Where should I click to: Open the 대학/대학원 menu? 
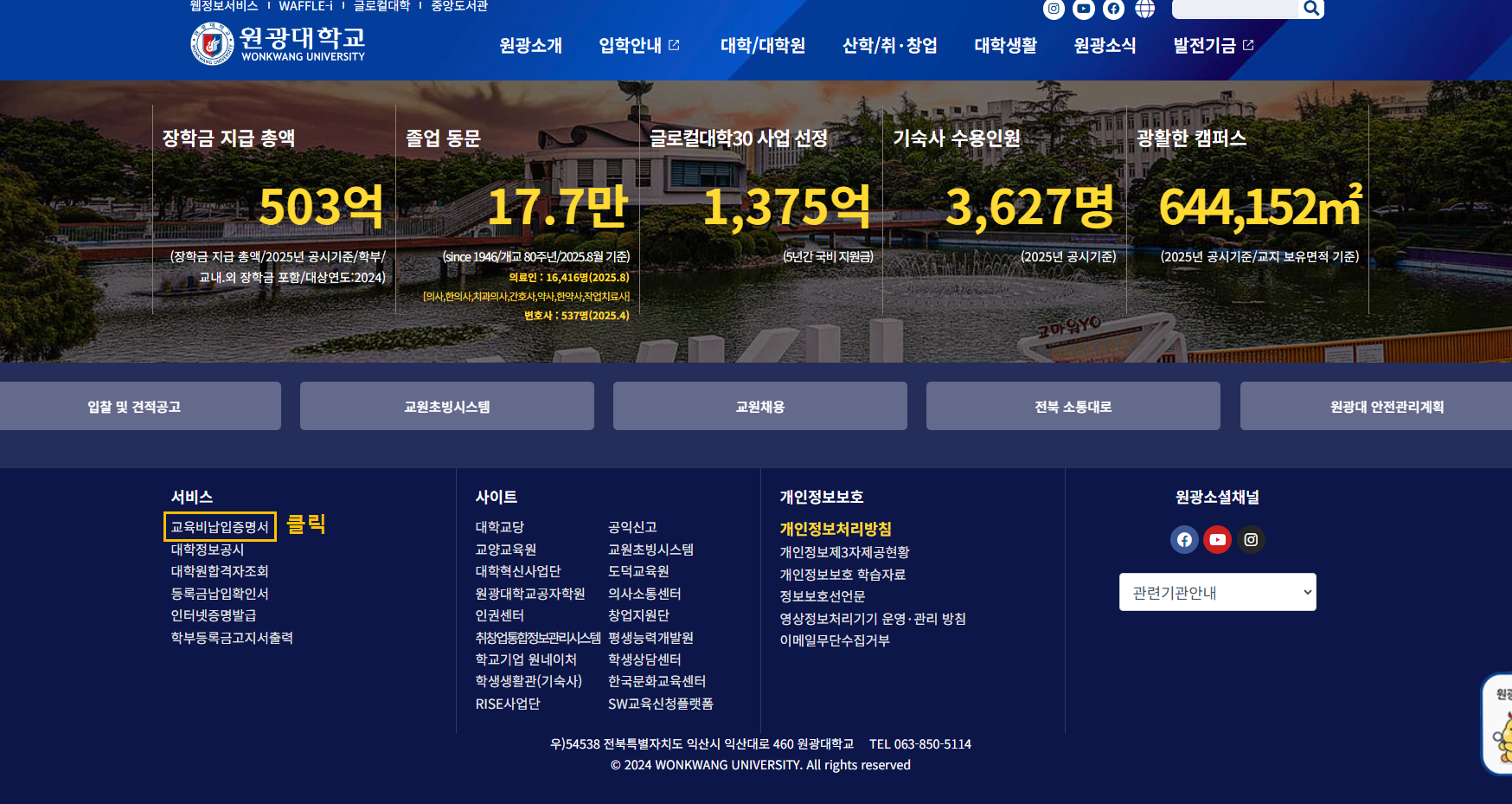(762, 46)
